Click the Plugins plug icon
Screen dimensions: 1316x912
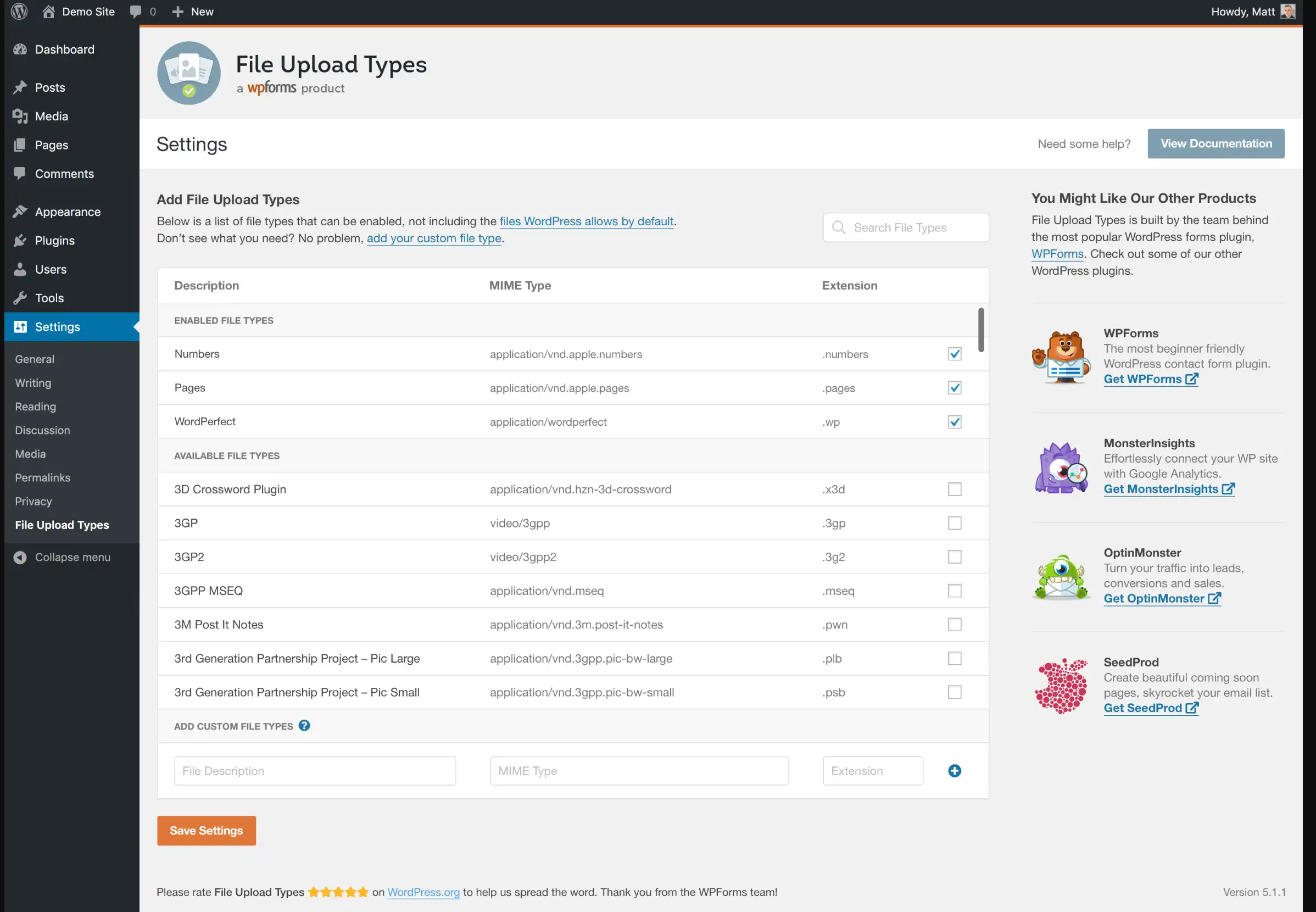[20, 240]
